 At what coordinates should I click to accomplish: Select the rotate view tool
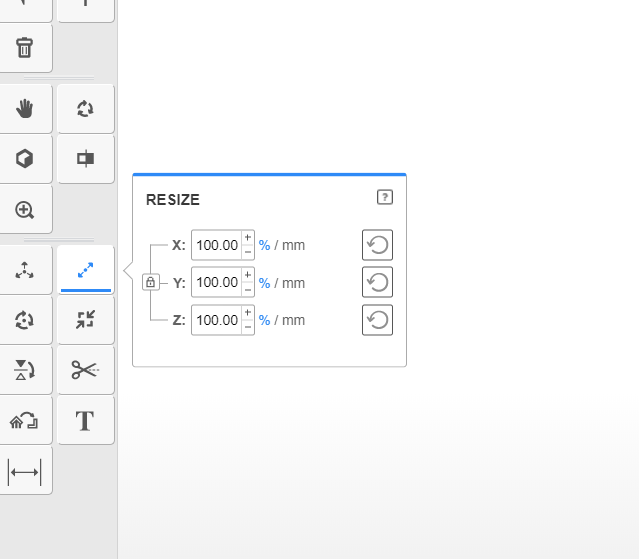(86, 109)
